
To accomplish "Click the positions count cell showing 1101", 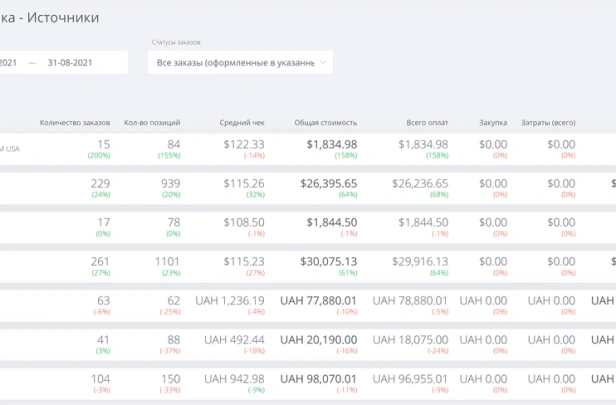I will (x=164, y=261).
